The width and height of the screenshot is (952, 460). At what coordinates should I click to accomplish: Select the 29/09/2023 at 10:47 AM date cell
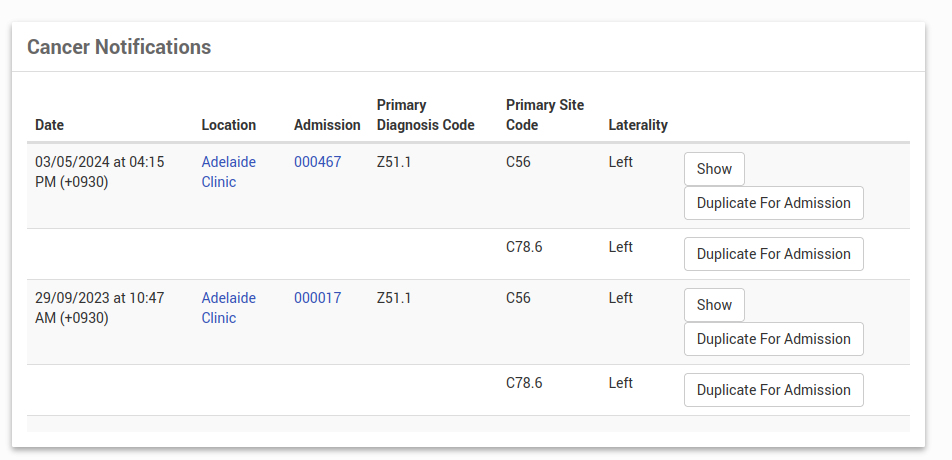pyautogui.click(x=99, y=308)
